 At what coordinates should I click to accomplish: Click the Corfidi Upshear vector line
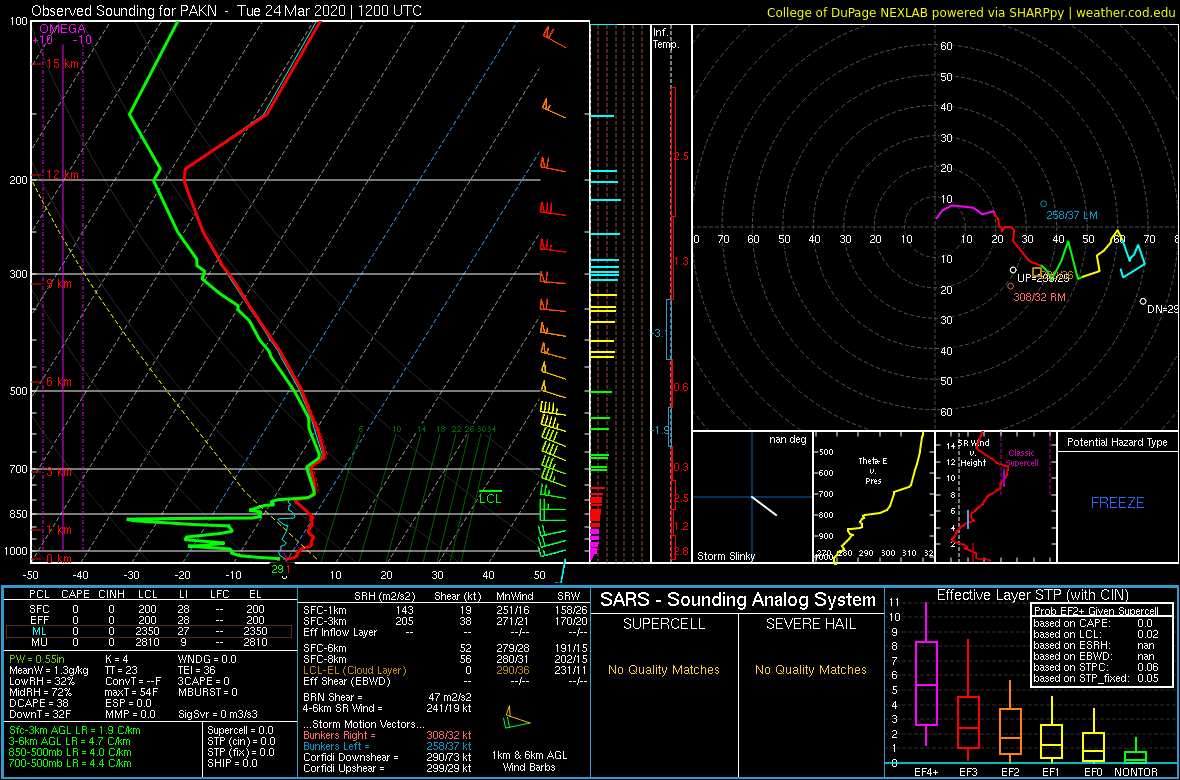[x=387, y=769]
